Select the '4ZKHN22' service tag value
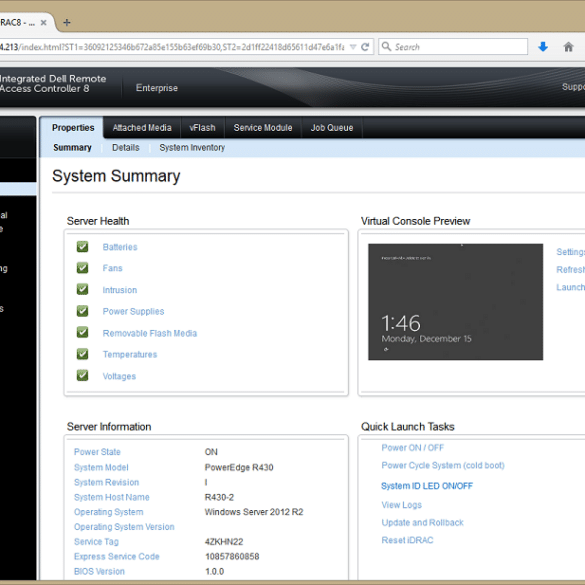The image size is (585, 585). tap(224, 542)
